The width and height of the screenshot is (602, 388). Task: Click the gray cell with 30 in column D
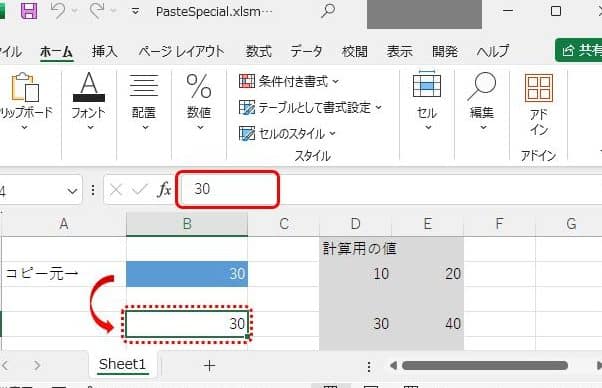[x=356, y=324]
